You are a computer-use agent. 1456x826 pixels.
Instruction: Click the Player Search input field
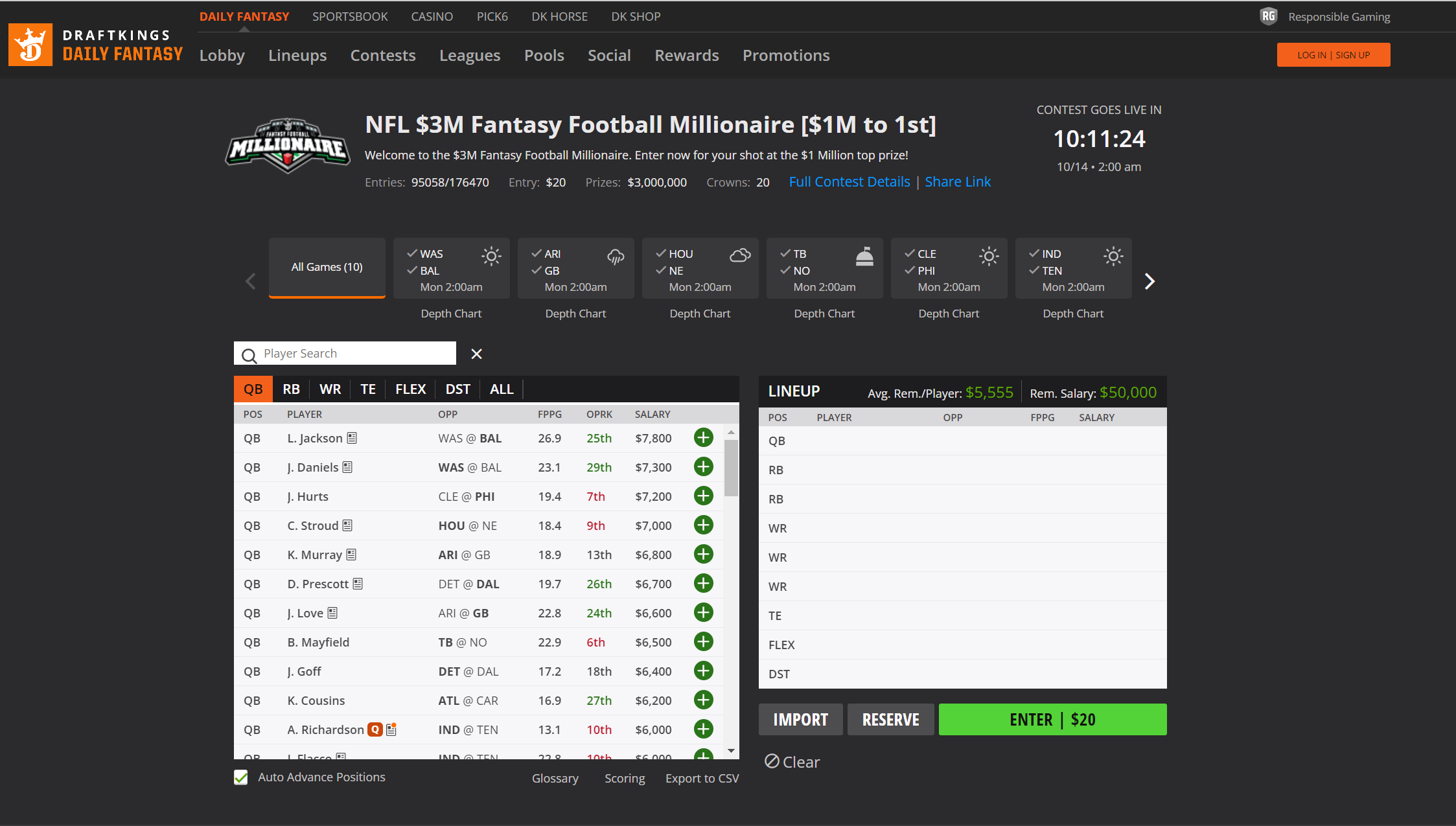click(345, 354)
